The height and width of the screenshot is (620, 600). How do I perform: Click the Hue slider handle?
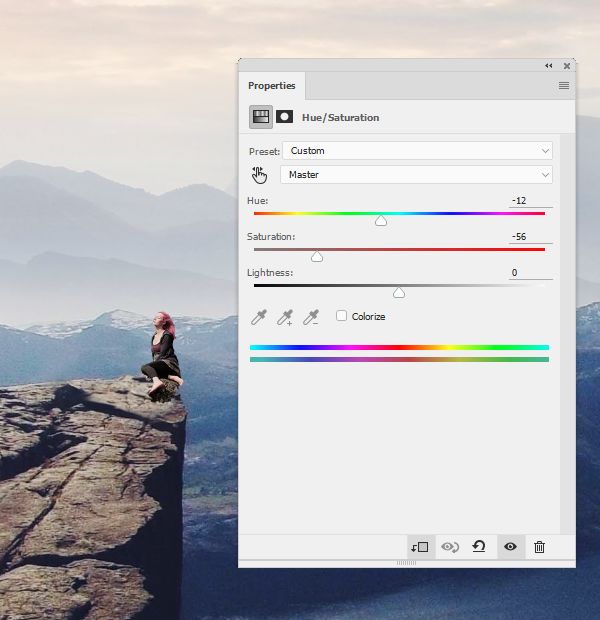coord(381,221)
